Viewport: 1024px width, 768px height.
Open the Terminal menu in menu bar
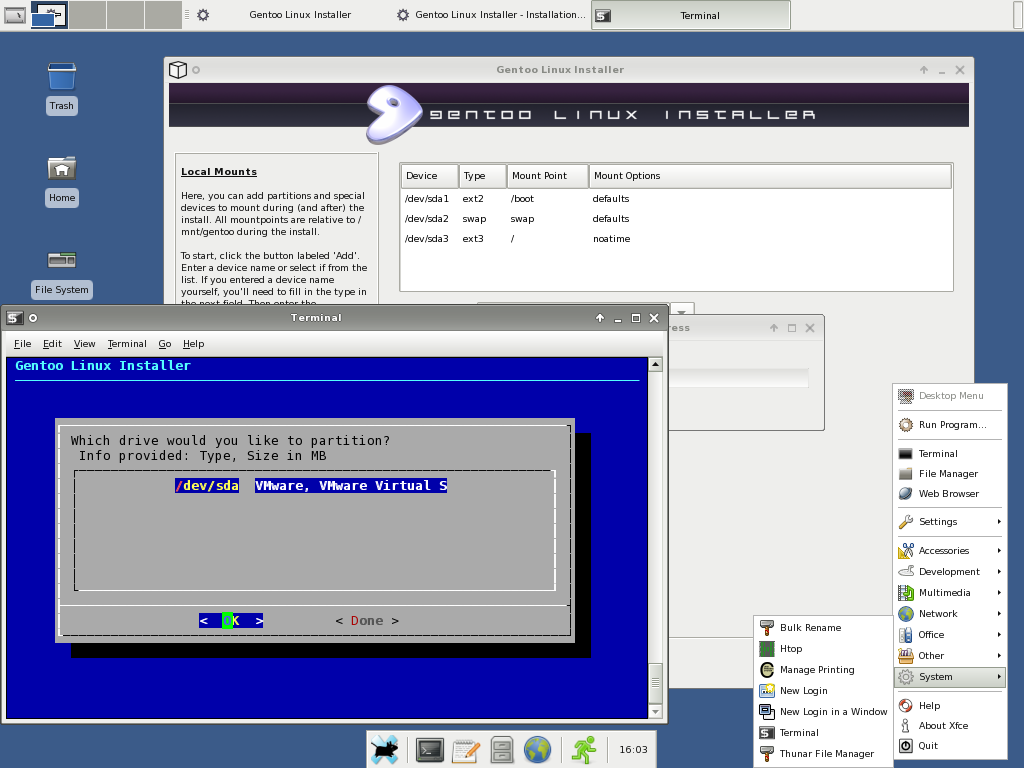pos(127,344)
